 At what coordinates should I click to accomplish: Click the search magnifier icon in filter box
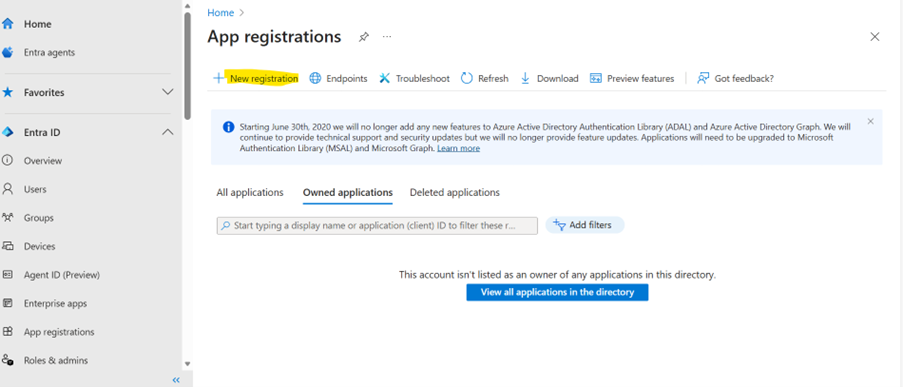tap(226, 226)
